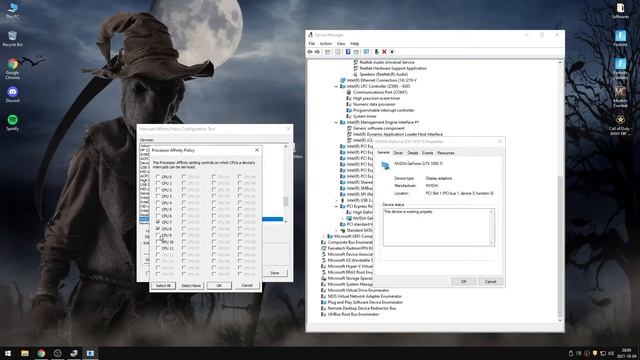
Task: Check the CPU 3 checkbox
Action: (158, 196)
